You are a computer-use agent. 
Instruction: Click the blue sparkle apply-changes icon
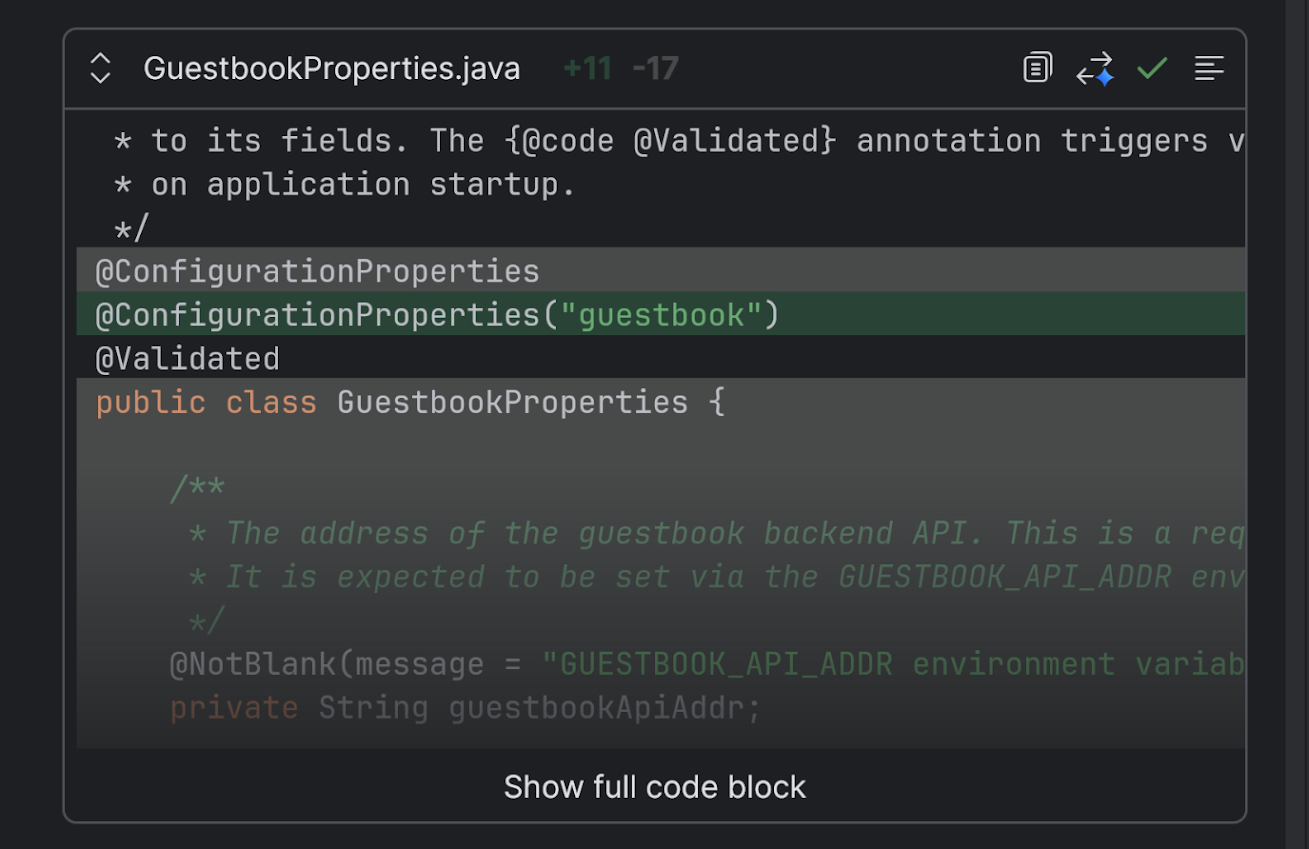tap(1094, 67)
